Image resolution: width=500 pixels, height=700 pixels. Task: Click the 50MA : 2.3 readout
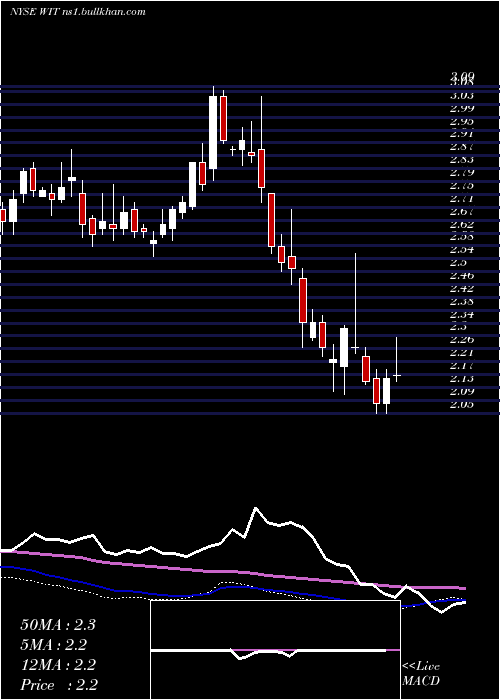(58, 625)
